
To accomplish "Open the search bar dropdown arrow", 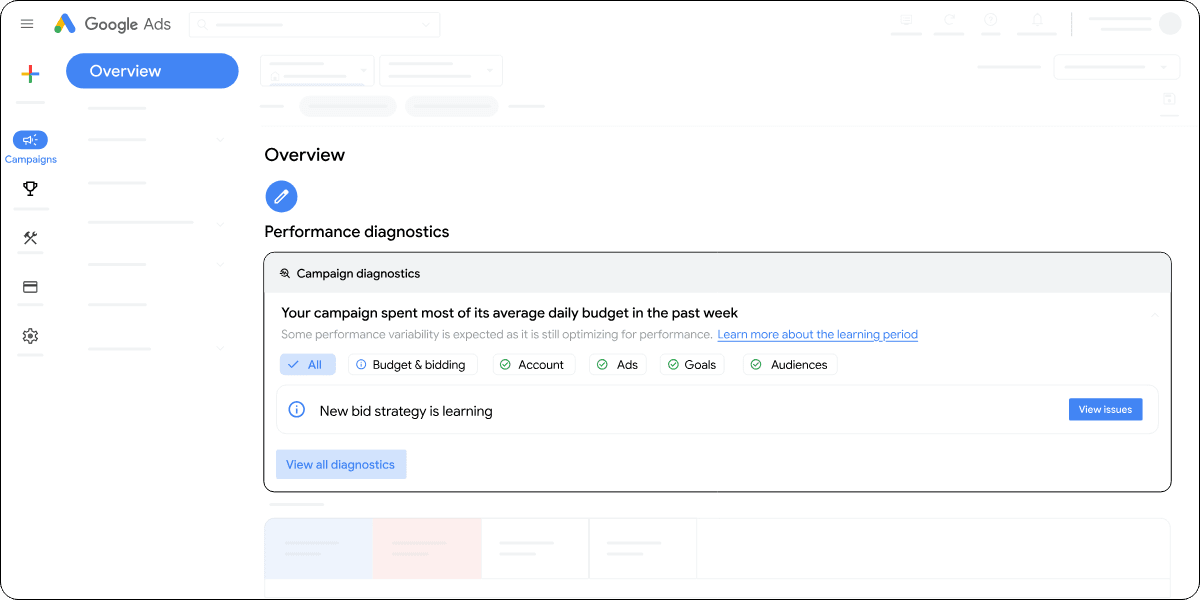I will [427, 24].
